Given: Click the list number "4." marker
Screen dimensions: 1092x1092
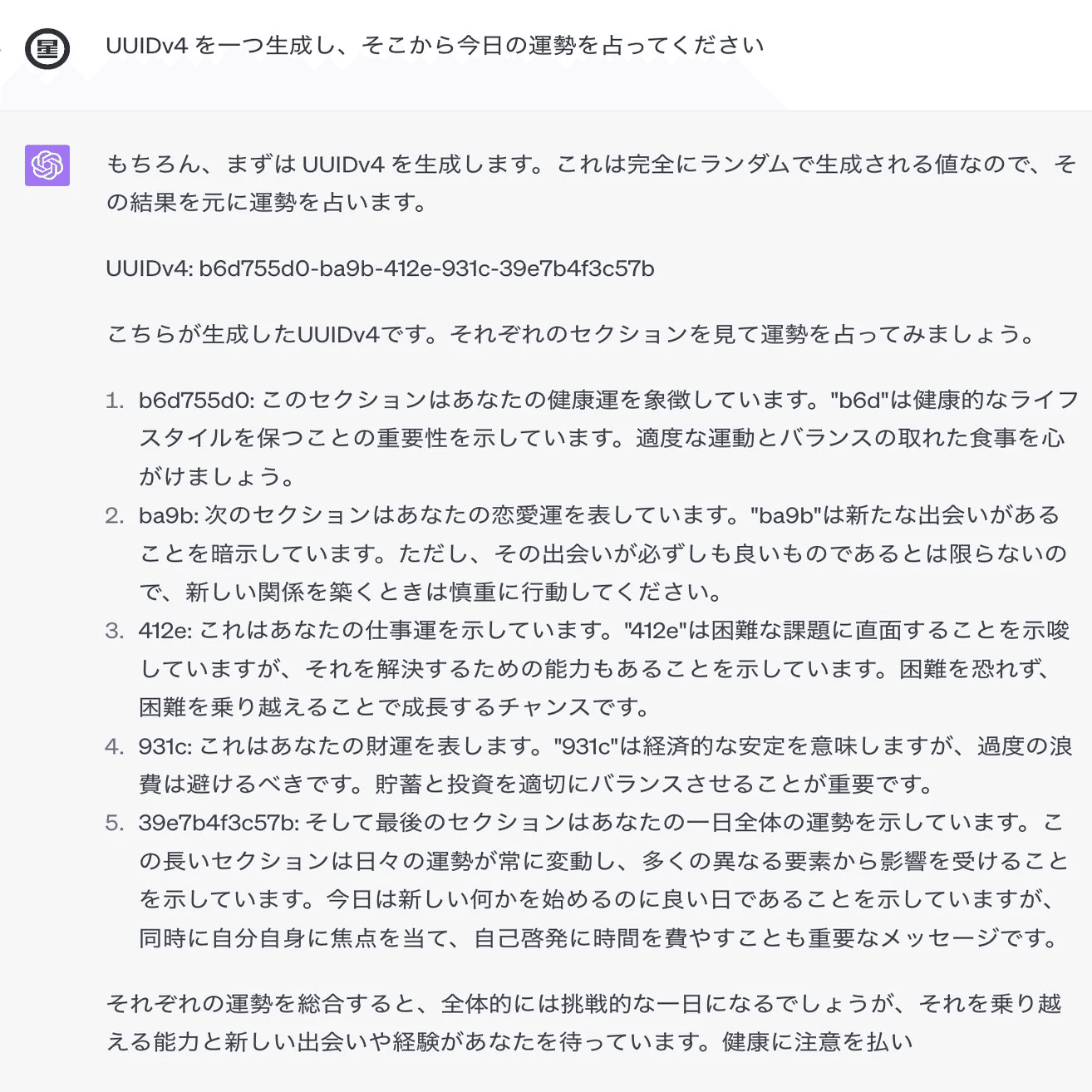Looking at the screenshot, I should (x=115, y=746).
